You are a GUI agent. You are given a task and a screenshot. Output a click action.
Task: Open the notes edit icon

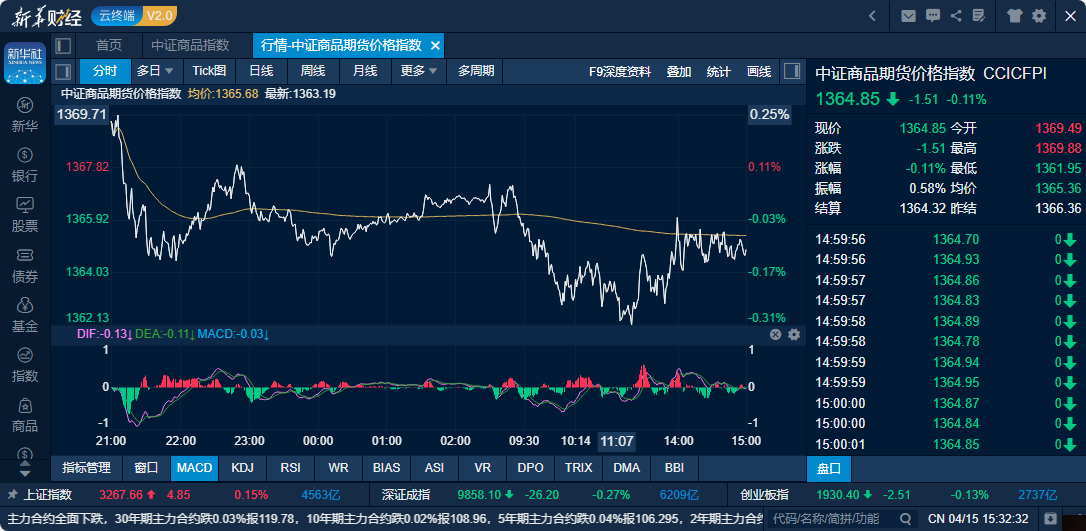tap(981, 15)
